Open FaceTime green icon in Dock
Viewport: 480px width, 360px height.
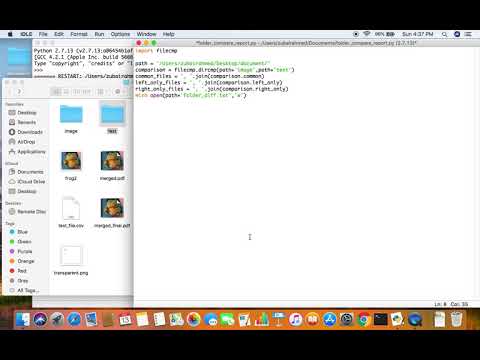228,319
